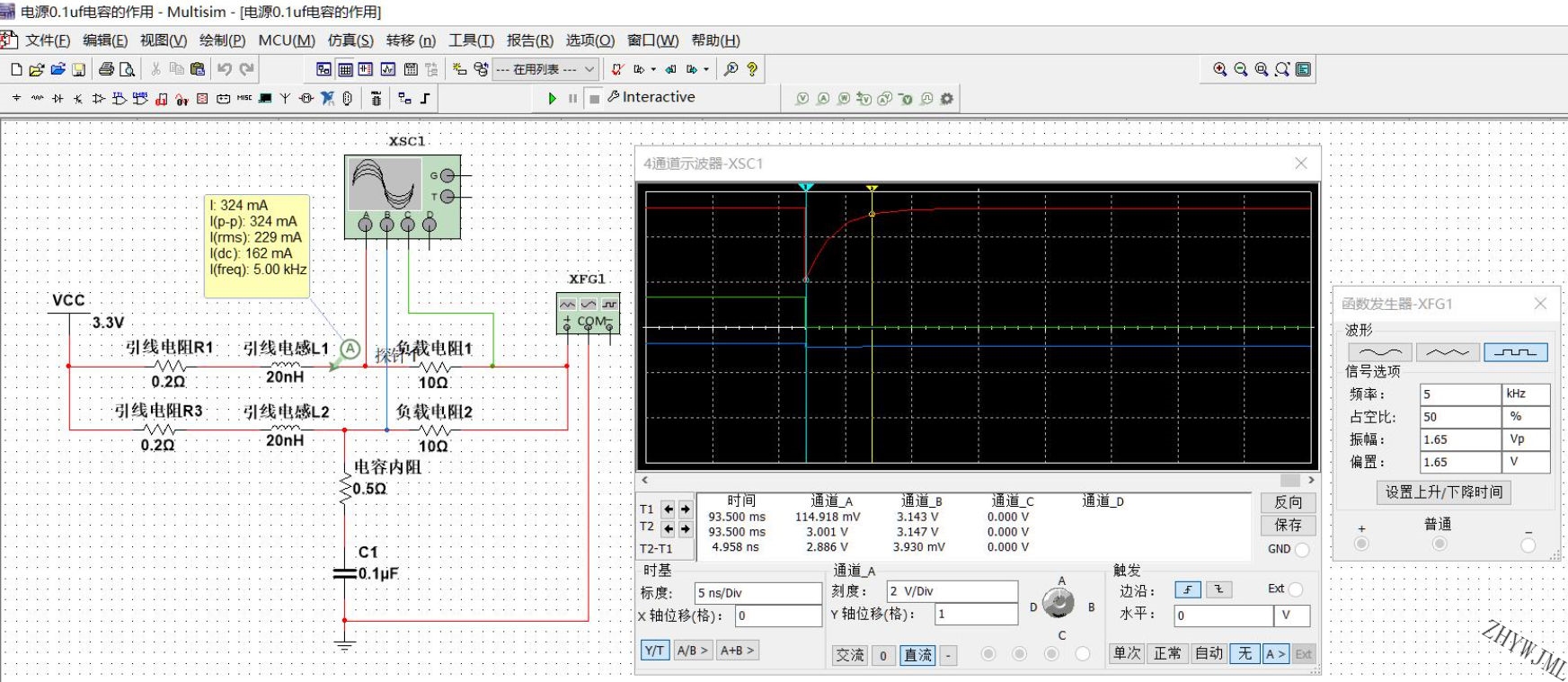1568x682 pixels.
Task: Click the Channel A scale 2 V/Div field
Action: click(952, 591)
